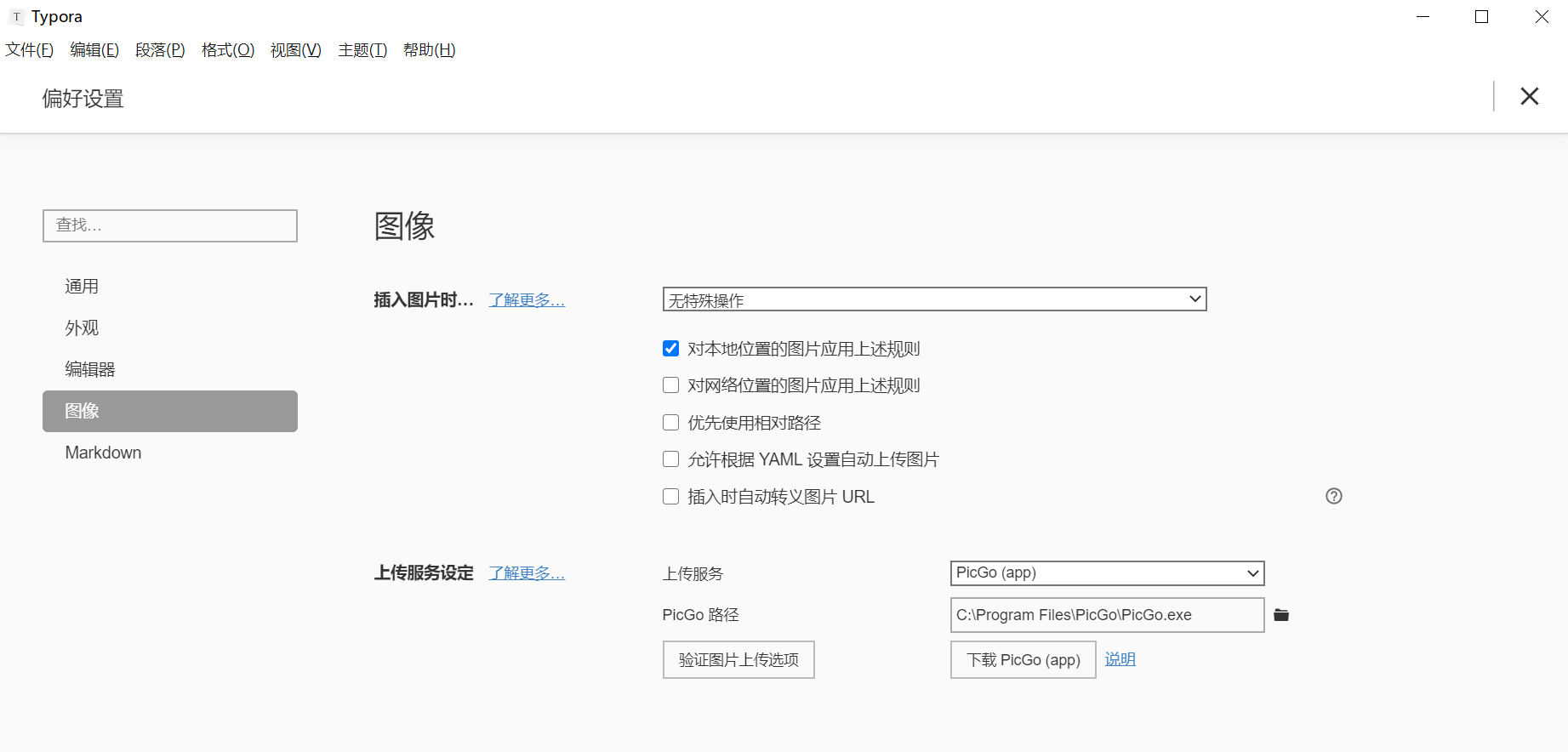
Task: Enable 对网络位置的图片应用上述规则 checkbox
Action: click(670, 385)
